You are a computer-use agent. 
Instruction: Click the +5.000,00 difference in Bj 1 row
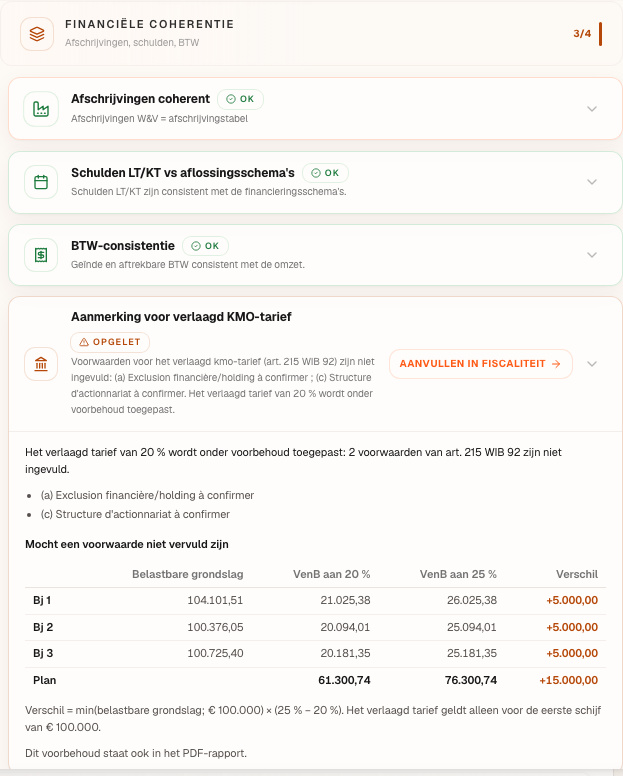572,601
